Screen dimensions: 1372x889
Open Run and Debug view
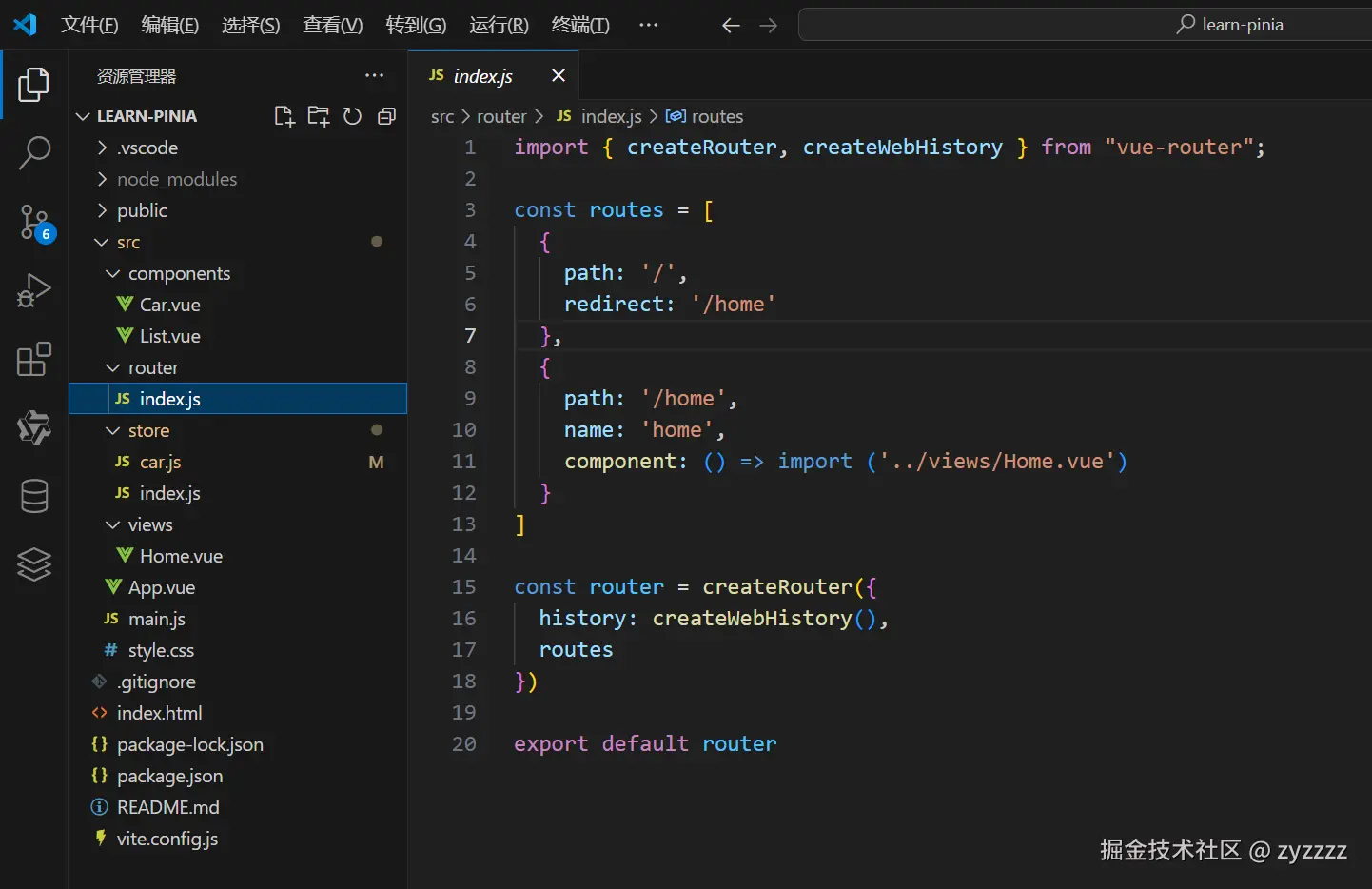pyautogui.click(x=34, y=290)
